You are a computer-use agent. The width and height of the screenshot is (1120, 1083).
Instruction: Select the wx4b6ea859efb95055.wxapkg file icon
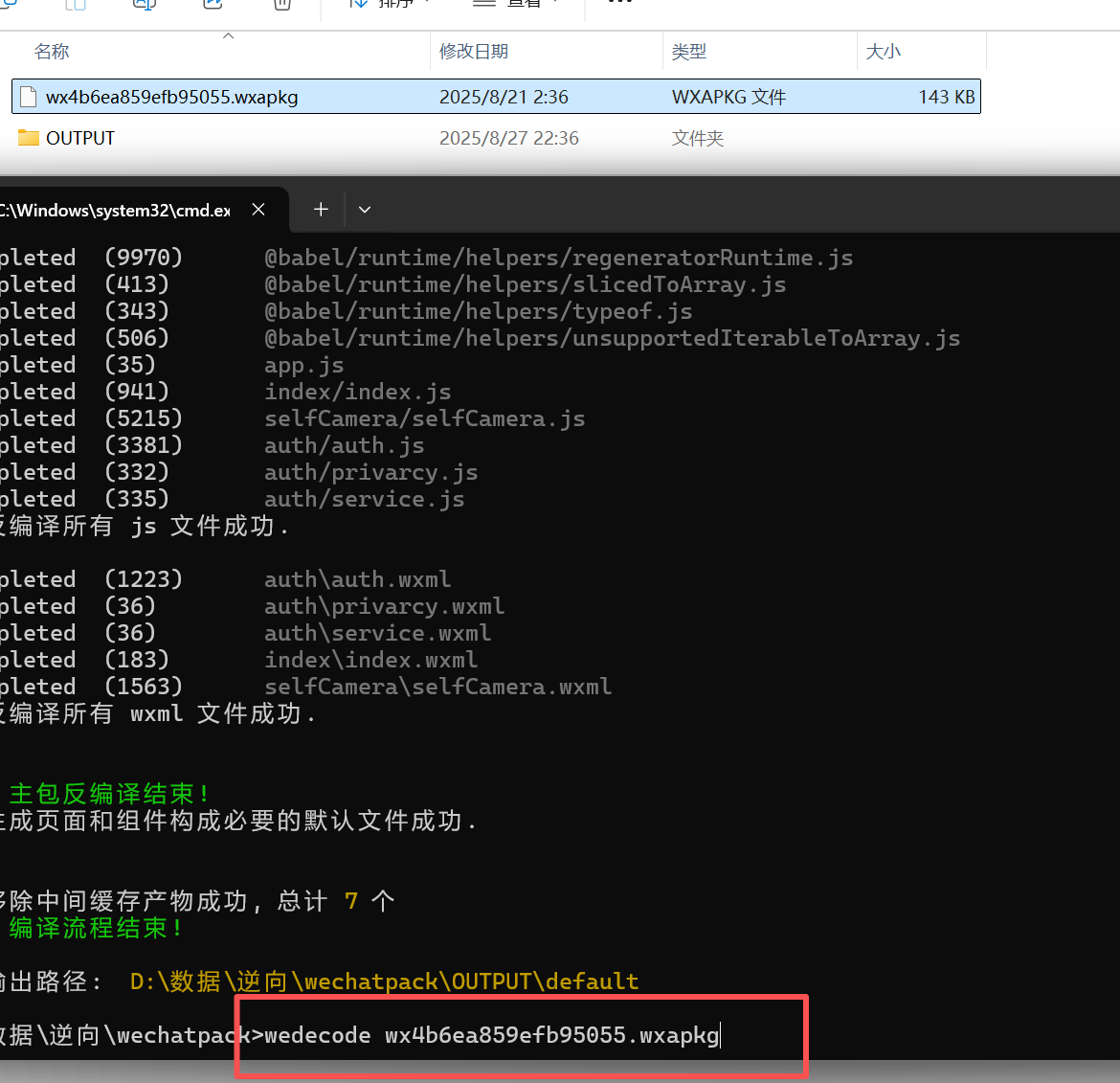28,97
